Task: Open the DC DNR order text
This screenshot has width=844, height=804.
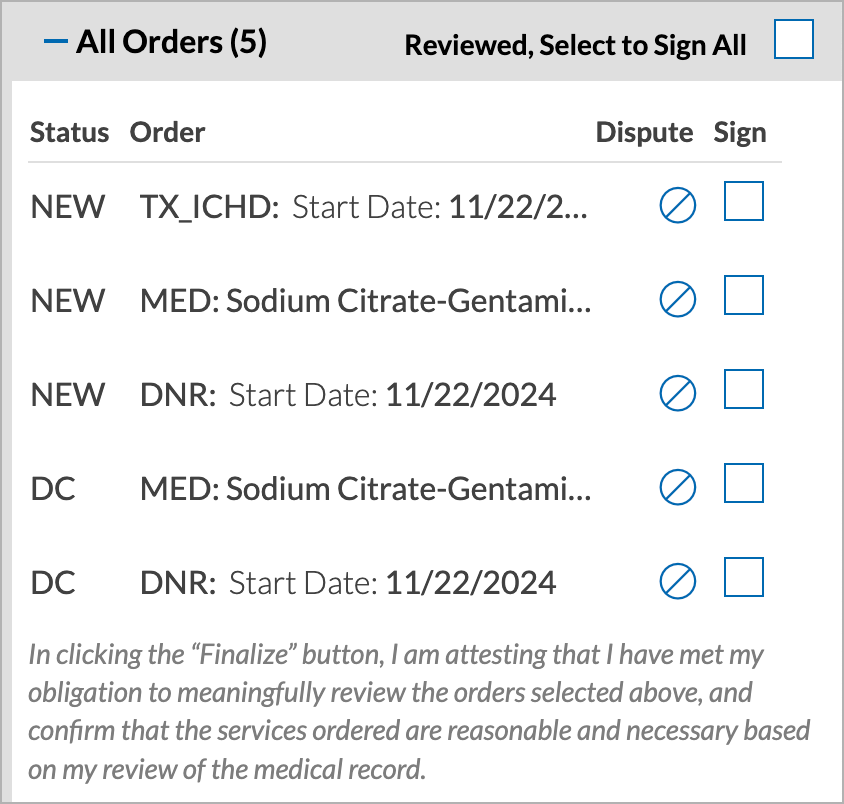Action: coord(348,583)
